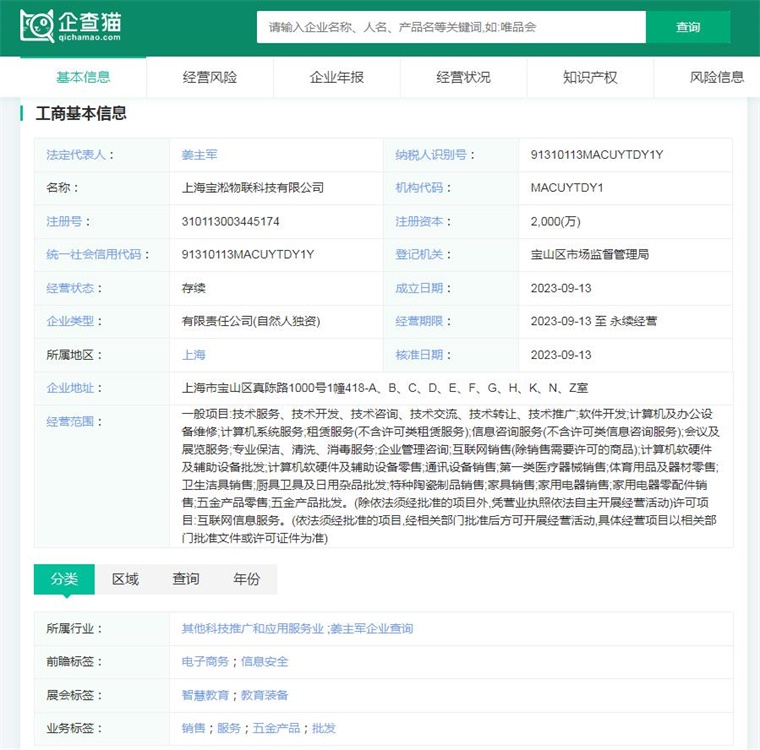This screenshot has height=750, width=760.
Task: Click the 电子商务 tag link
Action: tap(205, 662)
